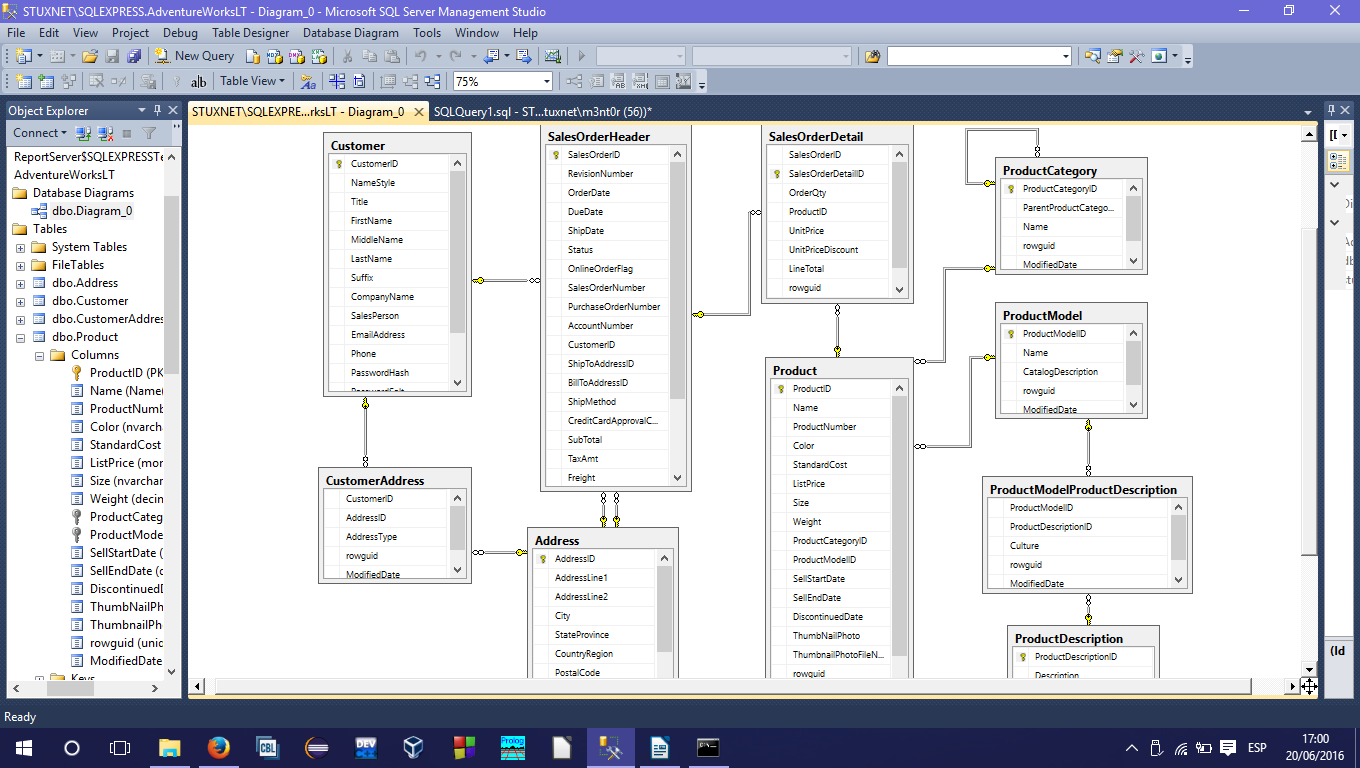Click the Undo arrow icon
The width and height of the screenshot is (1360, 768).
[x=421, y=56]
